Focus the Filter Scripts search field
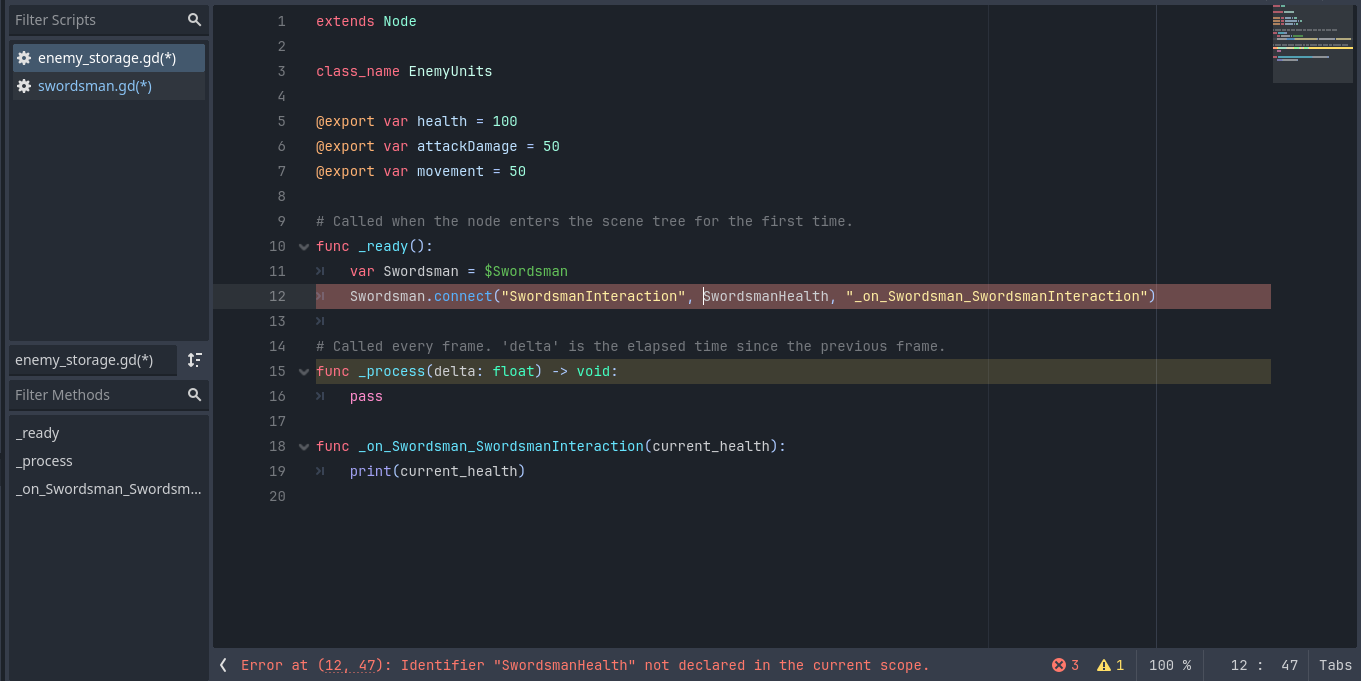The height and width of the screenshot is (681, 1361). pyautogui.click(x=95, y=20)
